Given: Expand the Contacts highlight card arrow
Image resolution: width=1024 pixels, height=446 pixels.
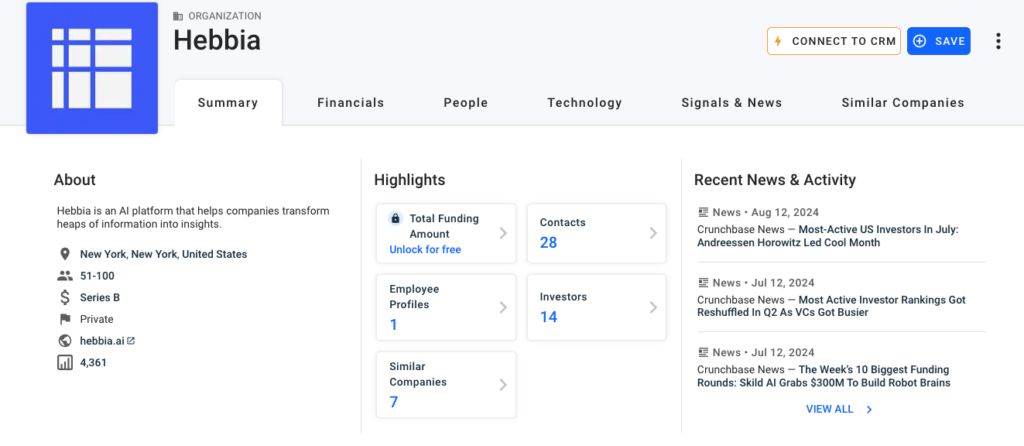Looking at the screenshot, I should coord(652,233).
